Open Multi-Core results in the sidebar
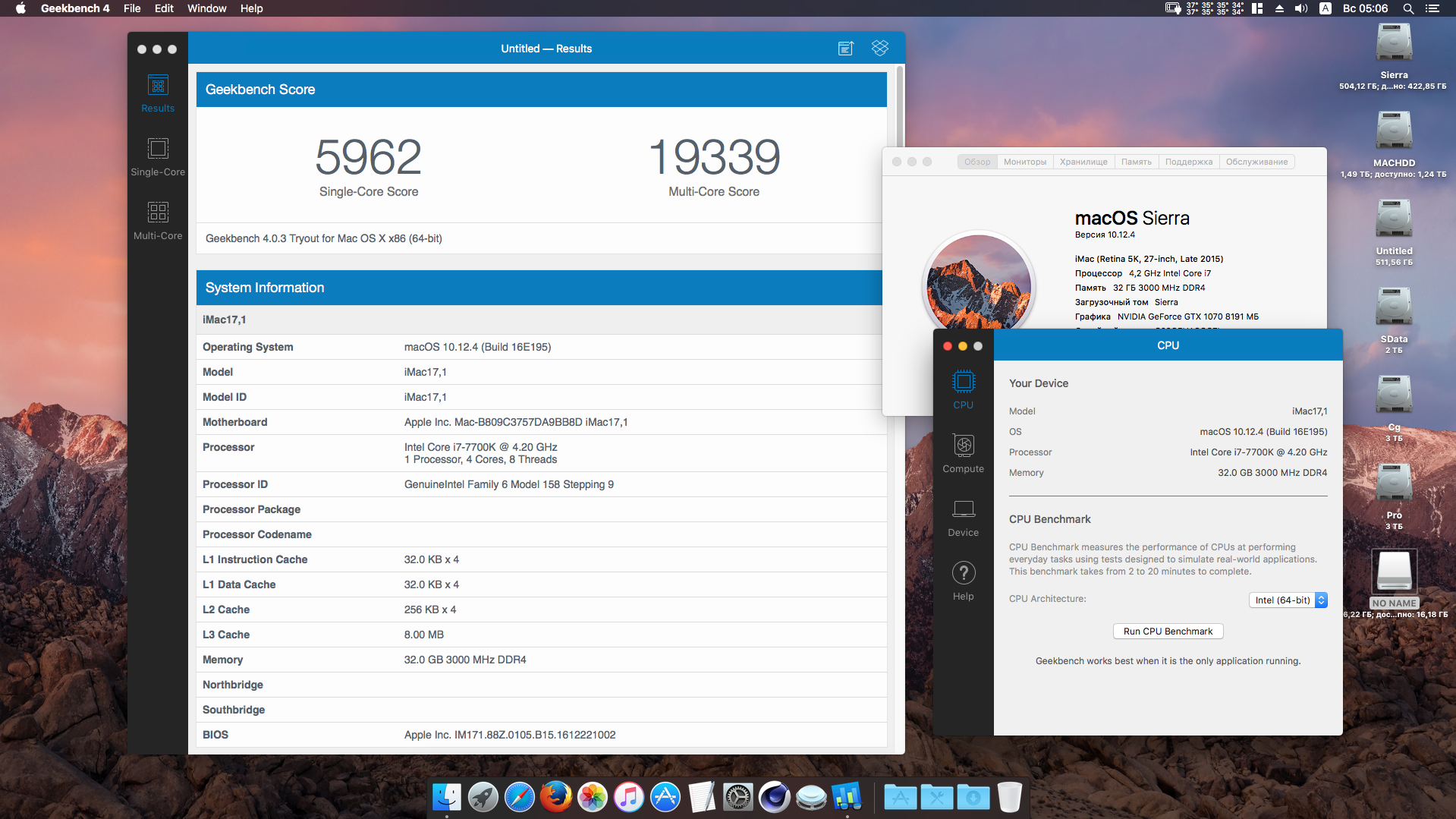The image size is (1456, 819). click(x=158, y=222)
